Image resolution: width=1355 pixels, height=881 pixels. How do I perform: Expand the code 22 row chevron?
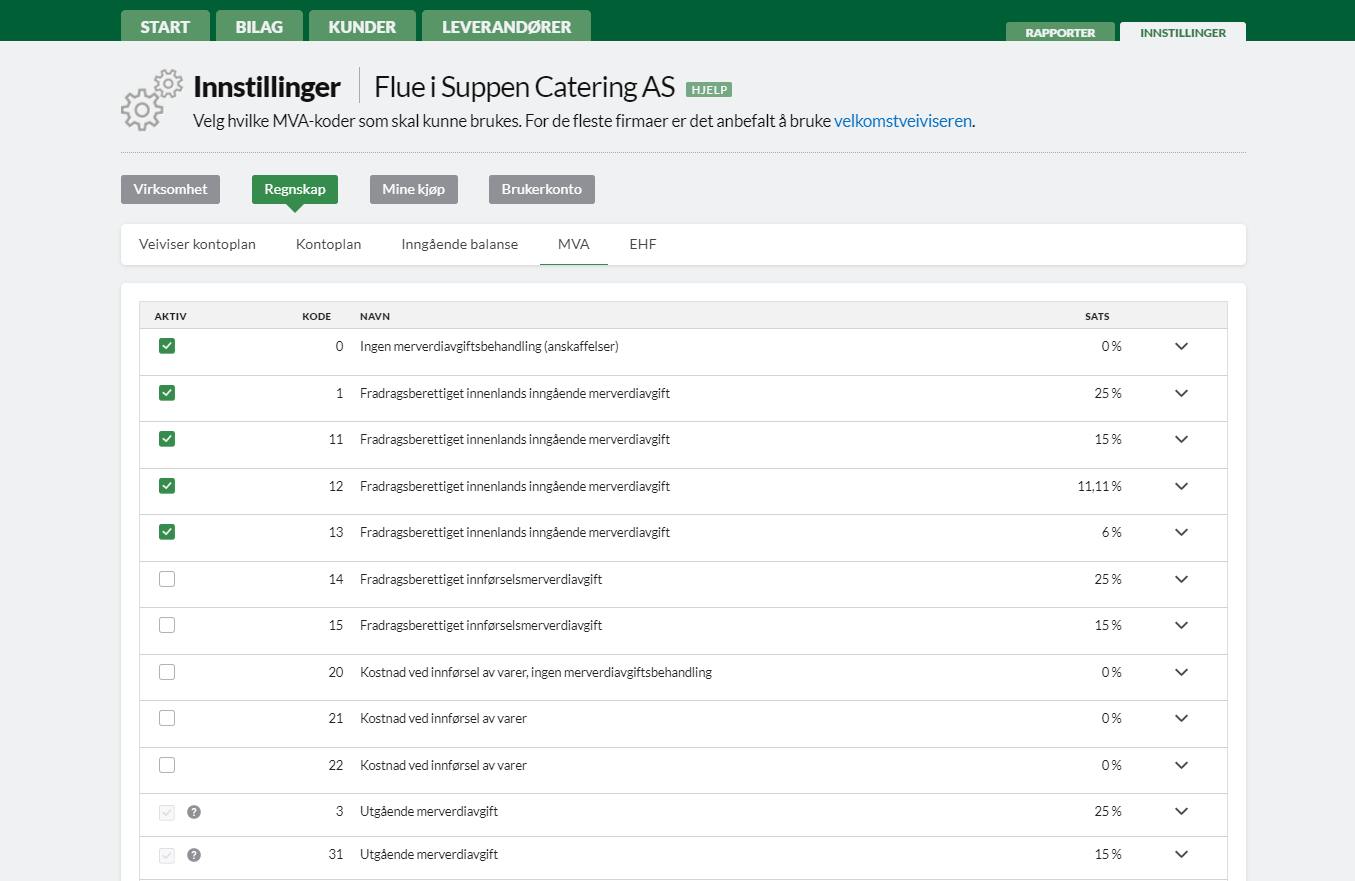pos(1181,765)
